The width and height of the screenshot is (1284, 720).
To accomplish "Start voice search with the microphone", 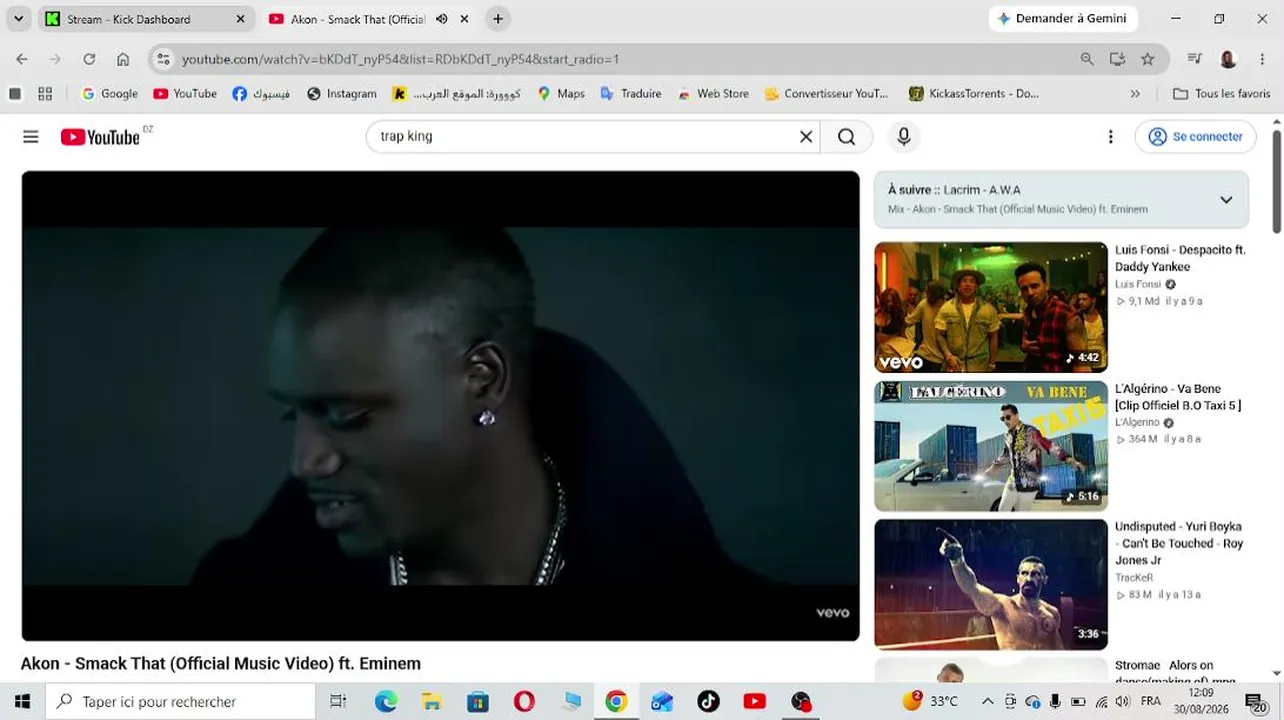I will [904, 137].
